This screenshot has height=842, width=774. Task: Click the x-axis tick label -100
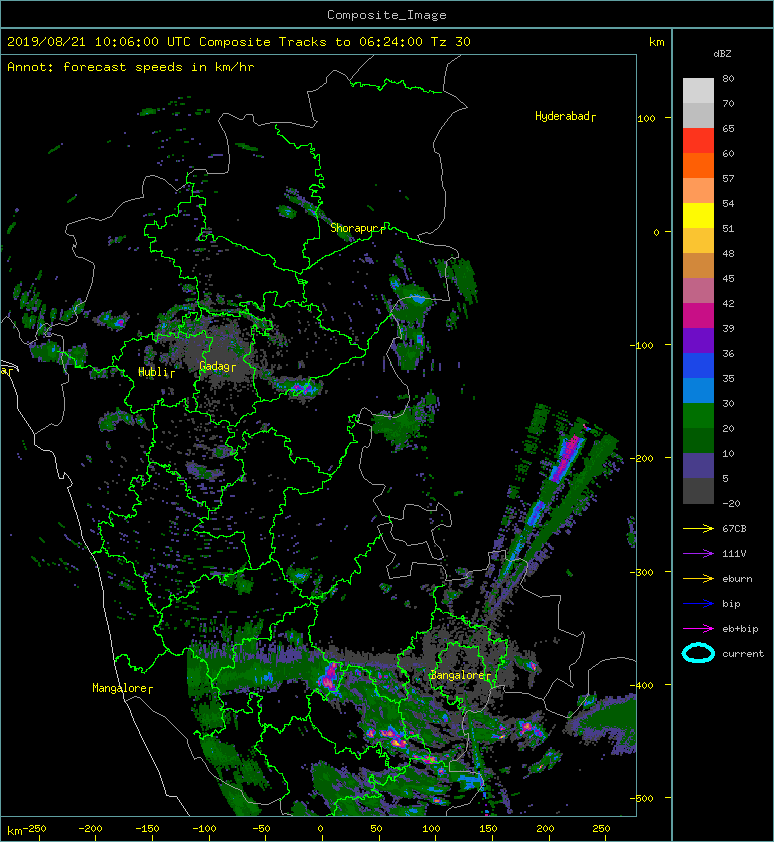[x=204, y=829]
